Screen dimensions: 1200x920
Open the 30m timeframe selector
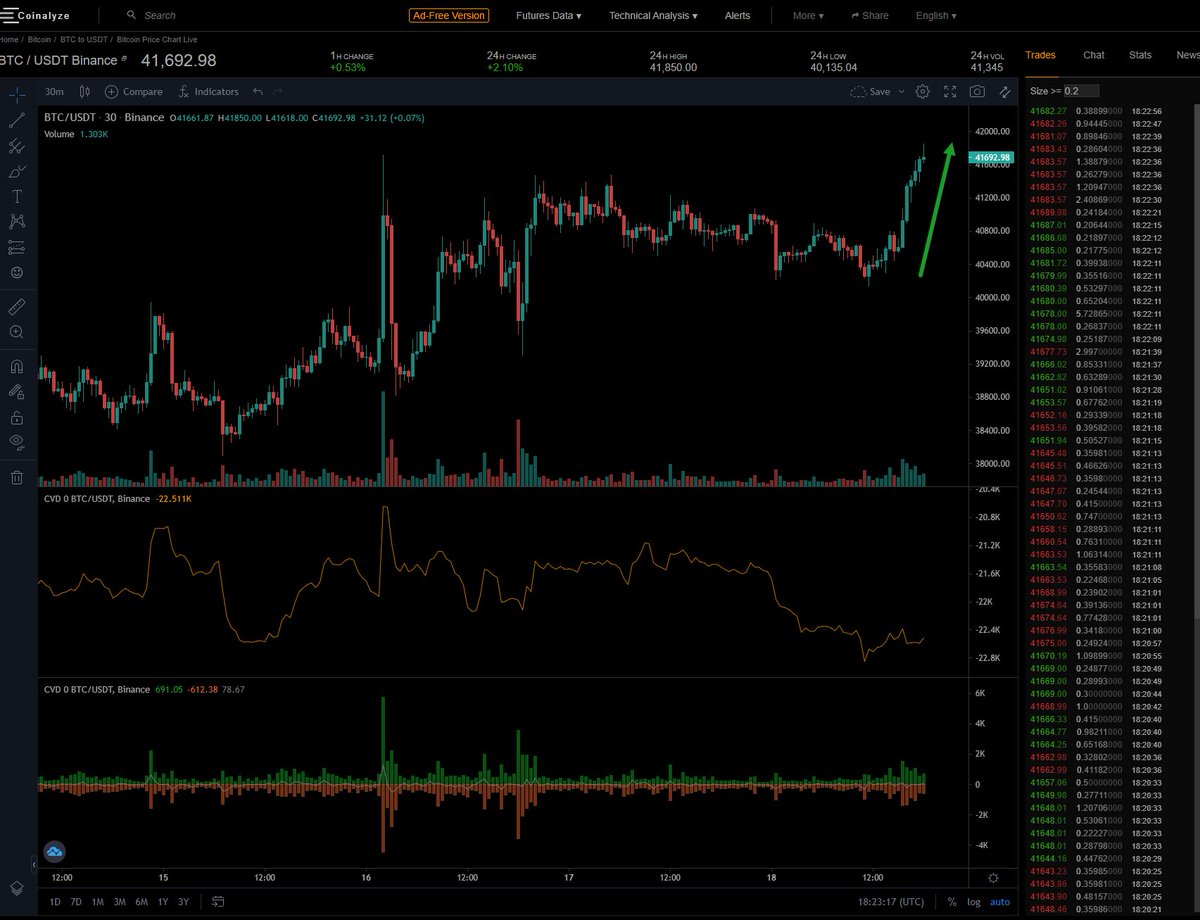click(x=54, y=91)
